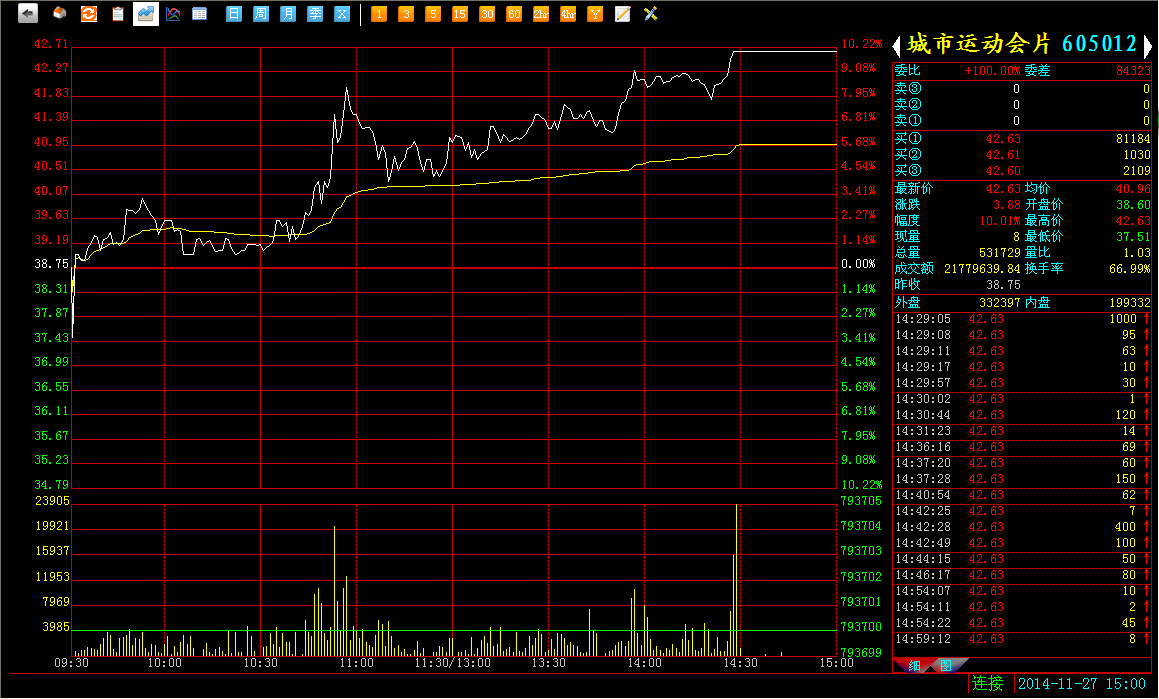Switch to monthly K-line (月) period
The width and height of the screenshot is (1159, 699).
tap(288, 13)
